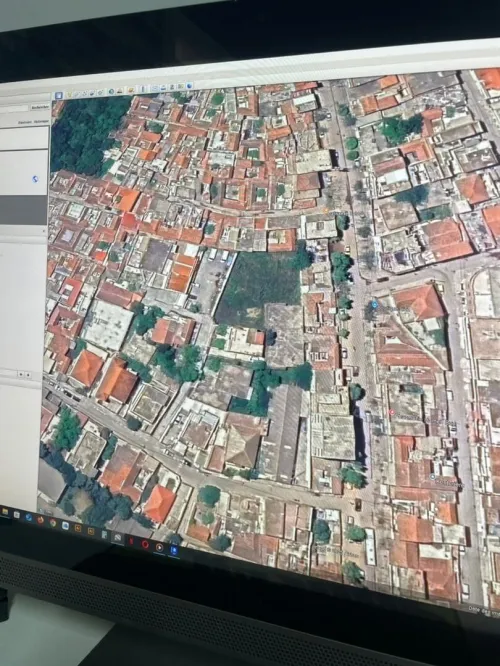Open the Email toolbar icon

(155, 88)
